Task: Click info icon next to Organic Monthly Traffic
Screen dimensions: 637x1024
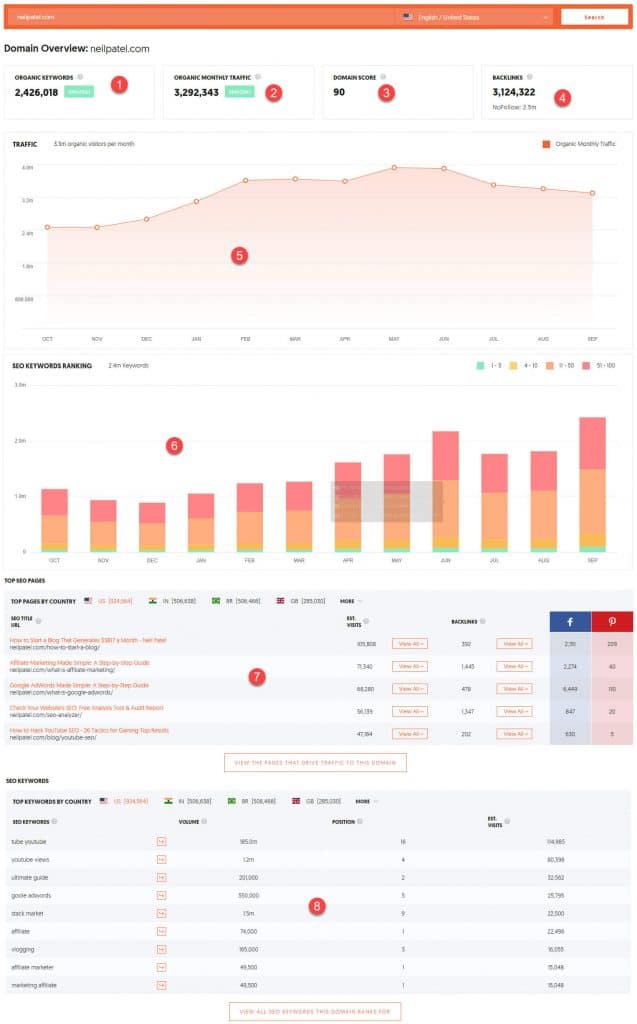Action: tap(257, 77)
